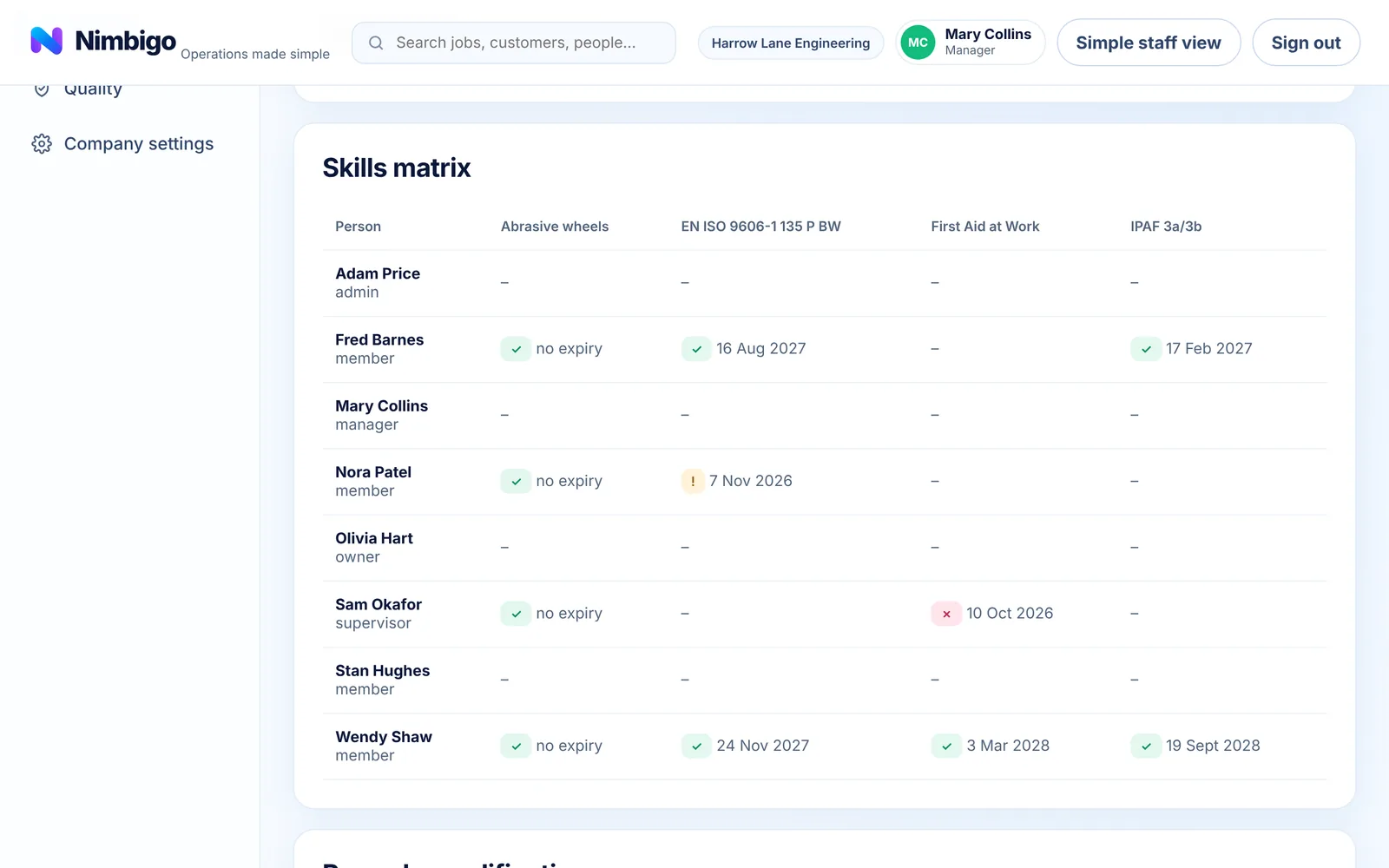Image resolution: width=1389 pixels, height=868 pixels.
Task: Select Olivia Hart in the matrix
Action: [x=374, y=538]
